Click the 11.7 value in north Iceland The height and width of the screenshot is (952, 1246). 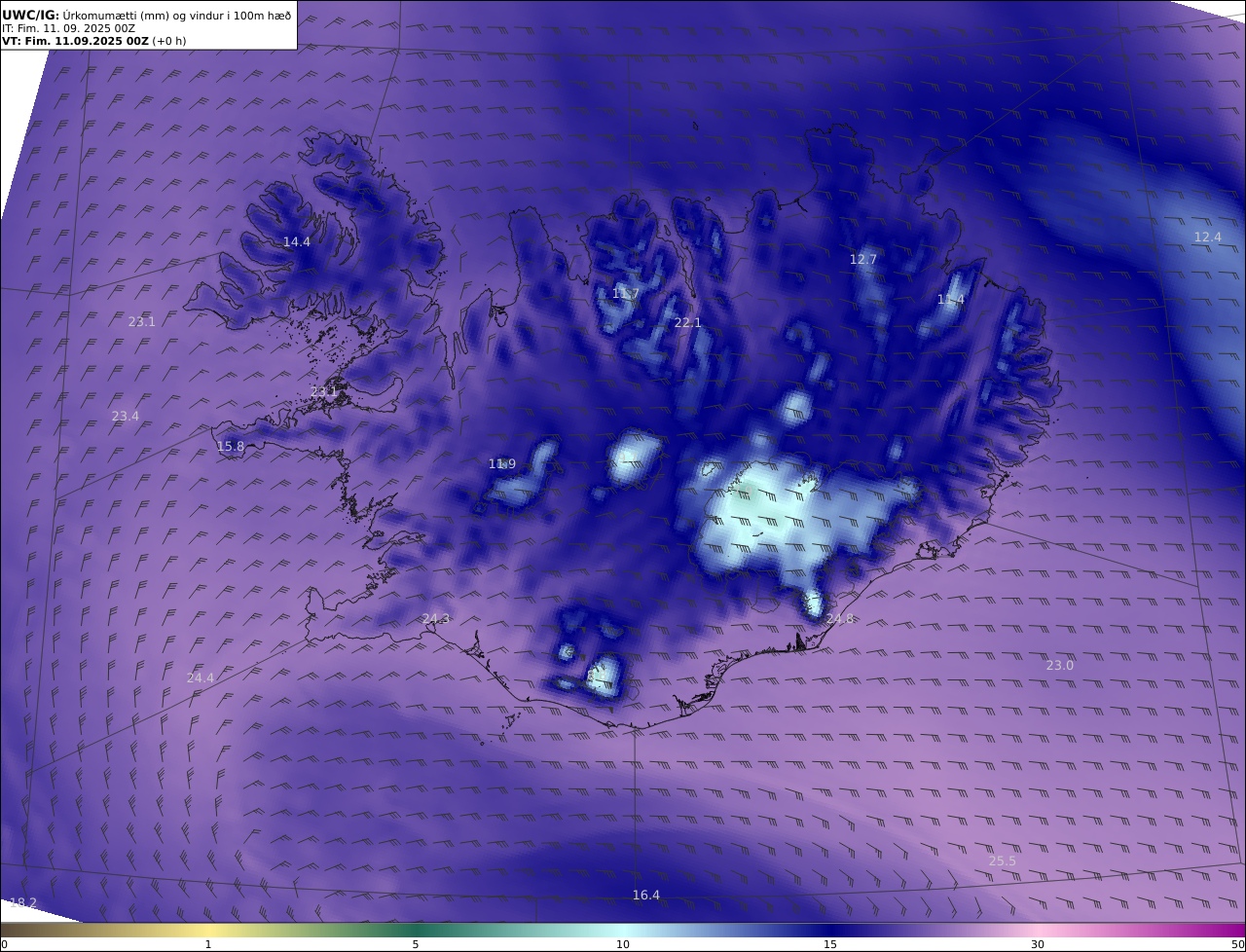click(x=626, y=293)
